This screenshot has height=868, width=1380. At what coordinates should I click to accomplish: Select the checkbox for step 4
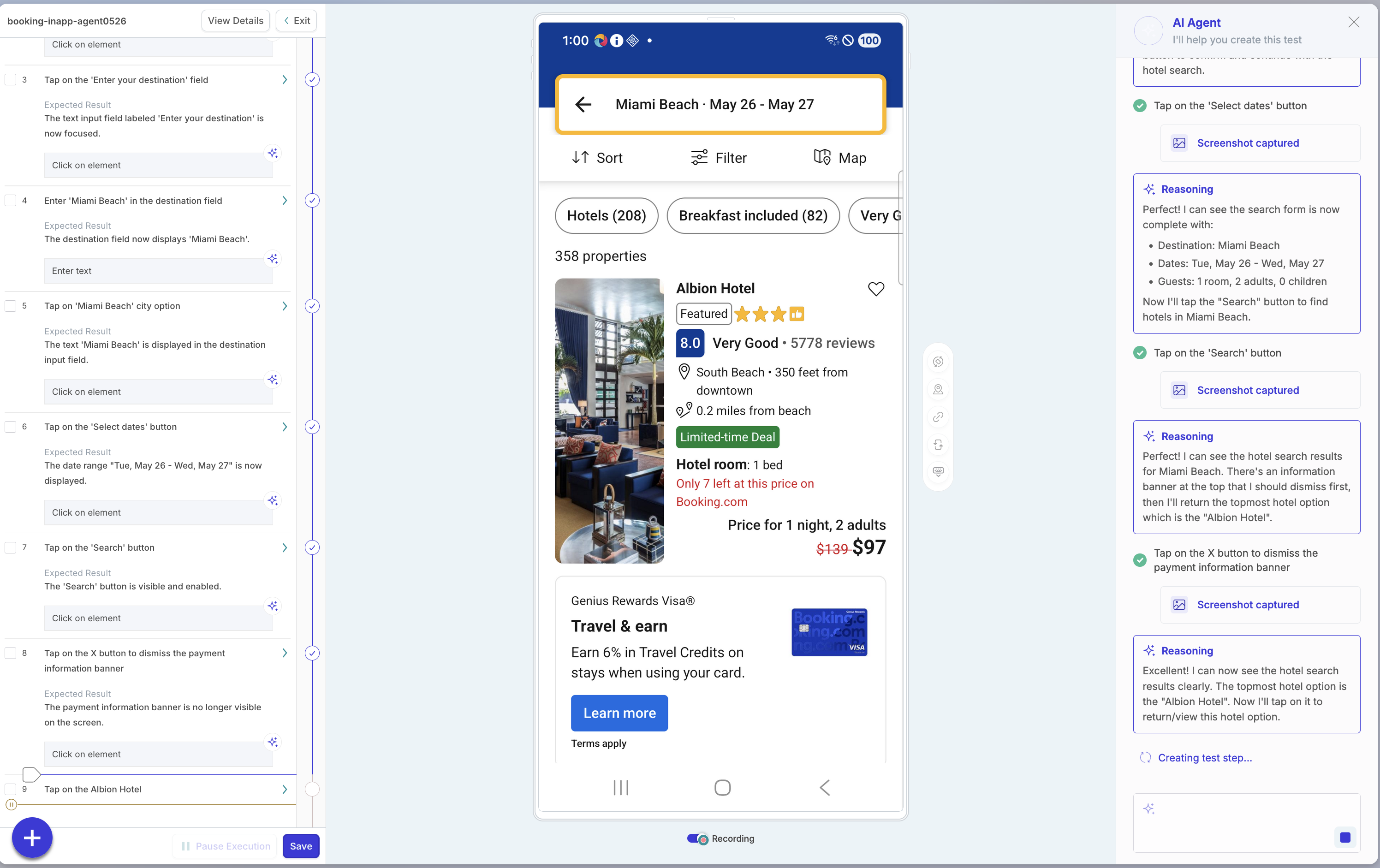[x=10, y=201]
